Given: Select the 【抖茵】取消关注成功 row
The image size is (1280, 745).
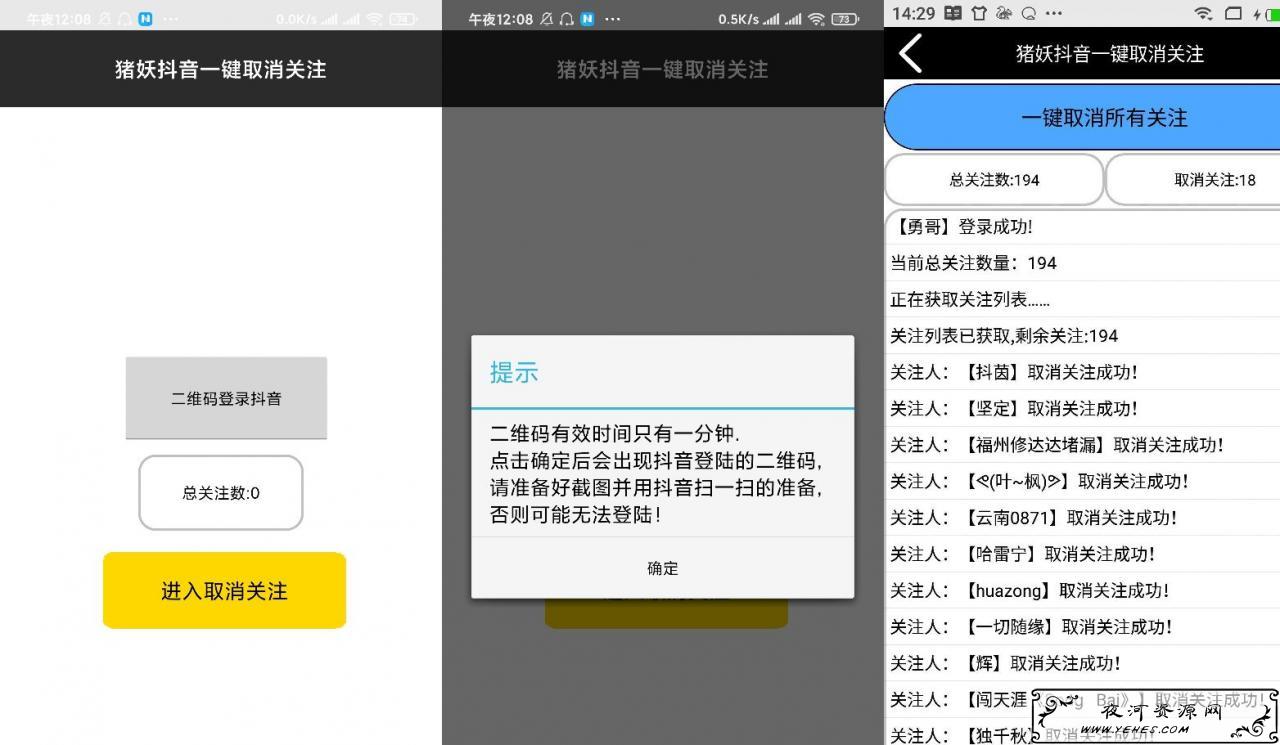Looking at the screenshot, I should (x=1083, y=372).
